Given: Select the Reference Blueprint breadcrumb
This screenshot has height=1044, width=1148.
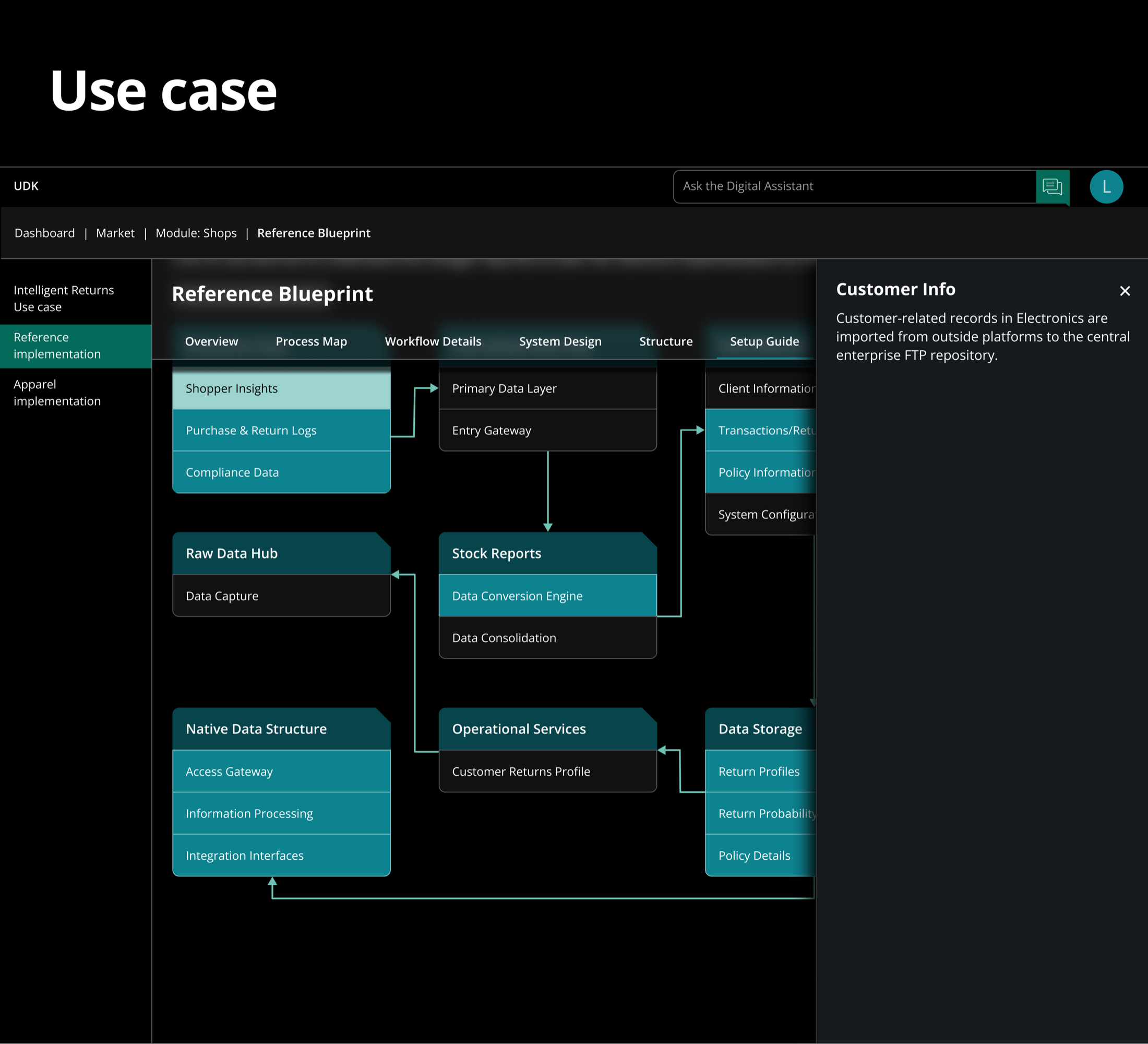Looking at the screenshot, I should (x=314, y=233).
